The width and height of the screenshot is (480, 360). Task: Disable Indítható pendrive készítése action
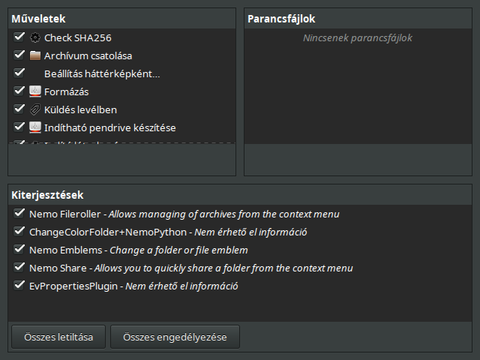coord(19,127)
